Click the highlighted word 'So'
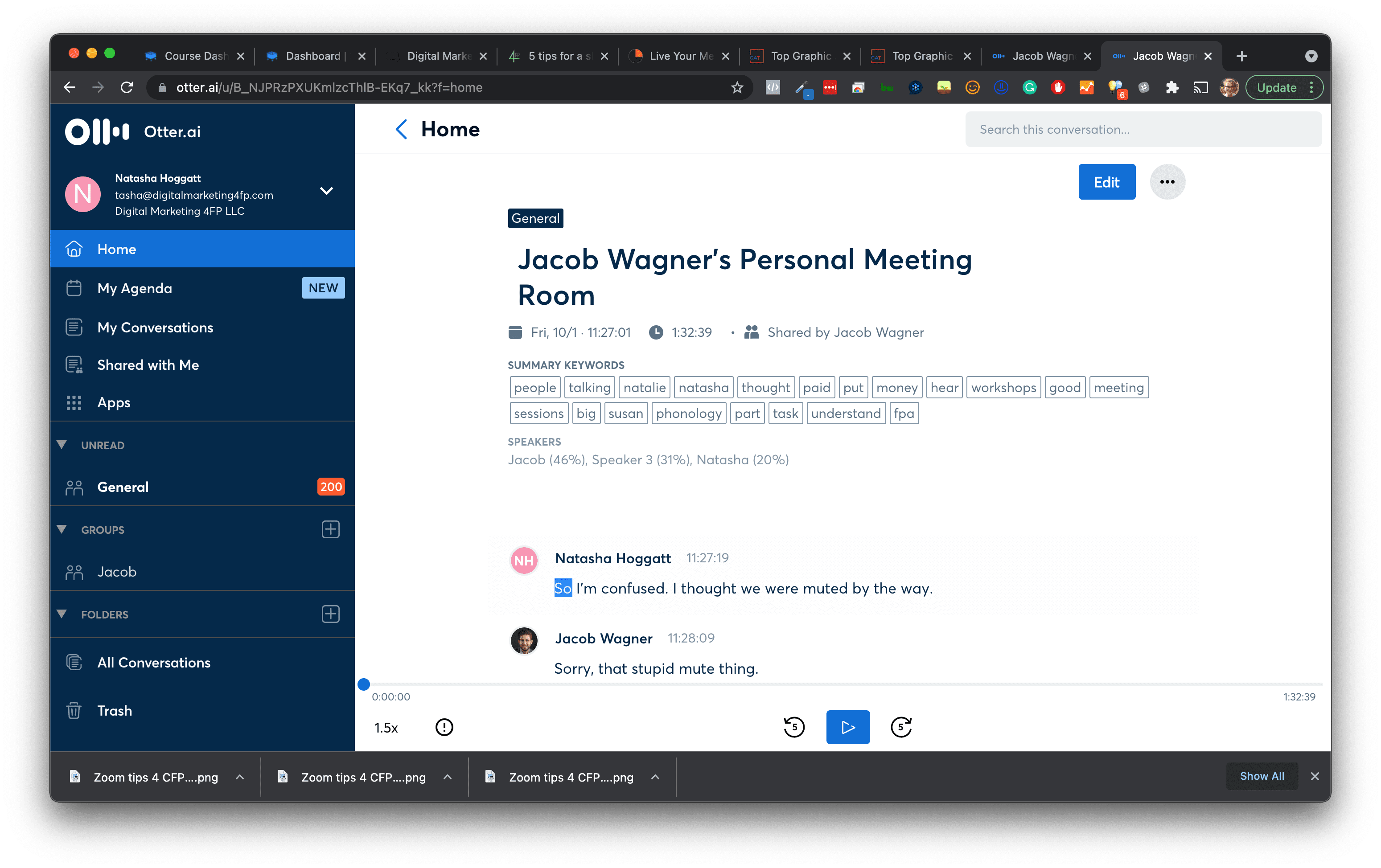 (x=563, y=588)
